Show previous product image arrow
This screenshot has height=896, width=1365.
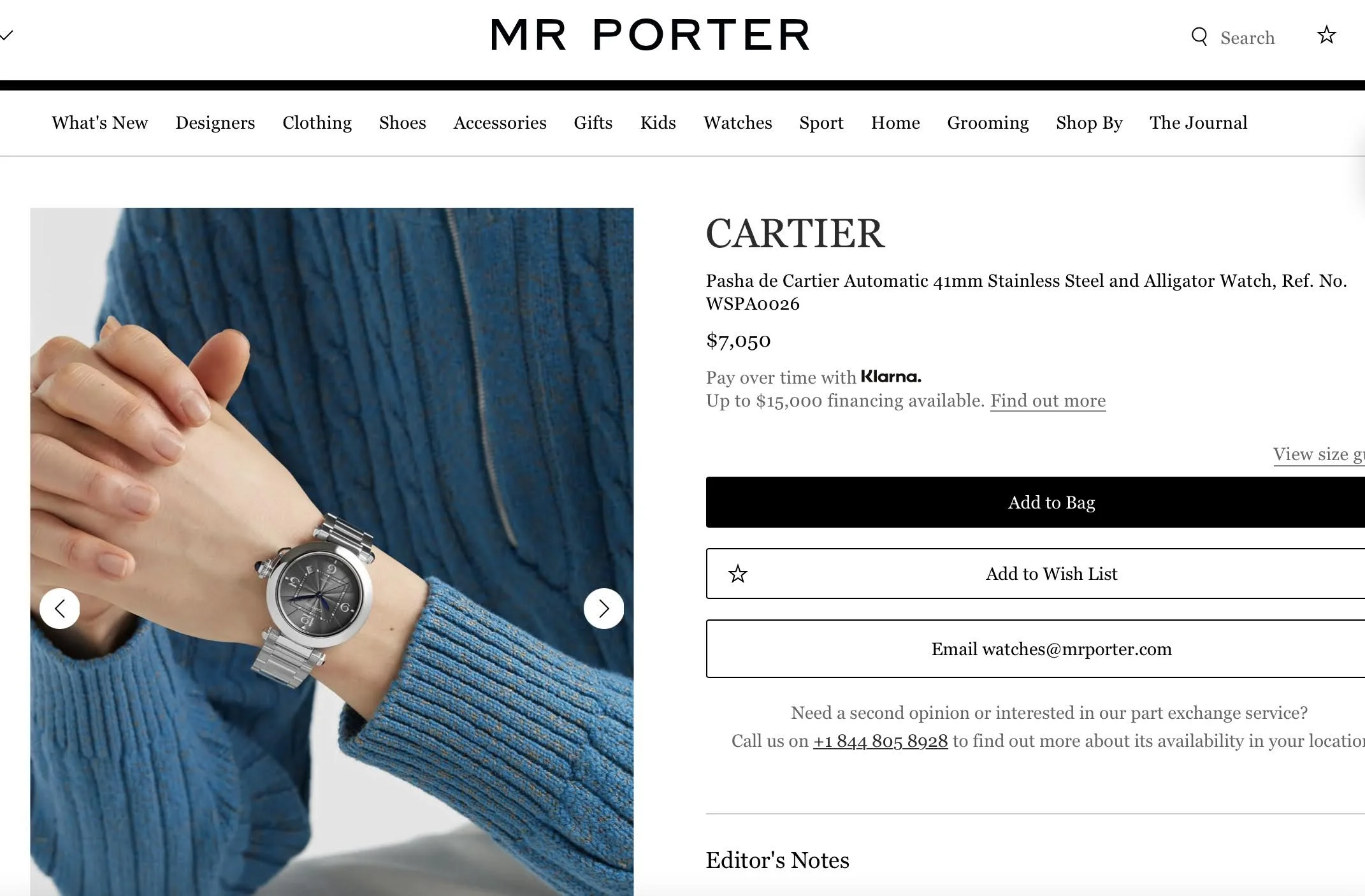click(x=60, y=609)
